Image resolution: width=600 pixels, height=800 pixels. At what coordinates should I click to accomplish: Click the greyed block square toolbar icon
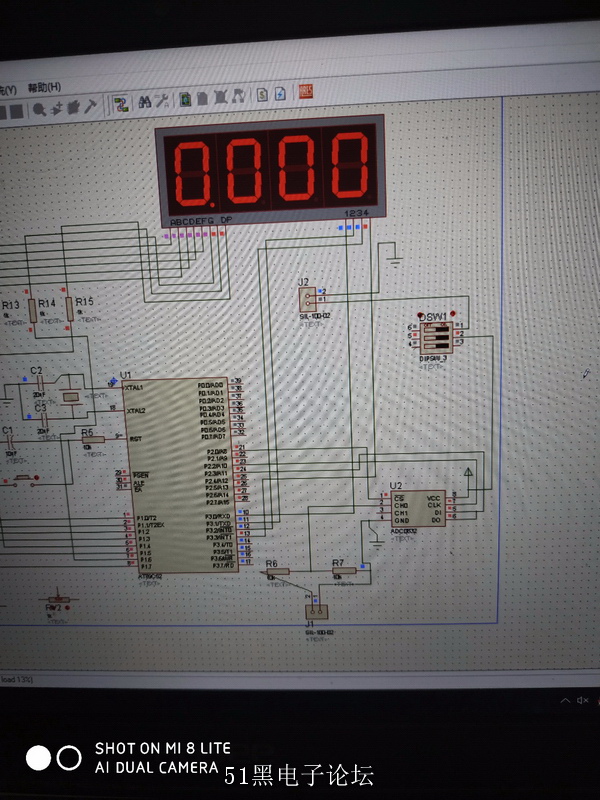point(17,111)
